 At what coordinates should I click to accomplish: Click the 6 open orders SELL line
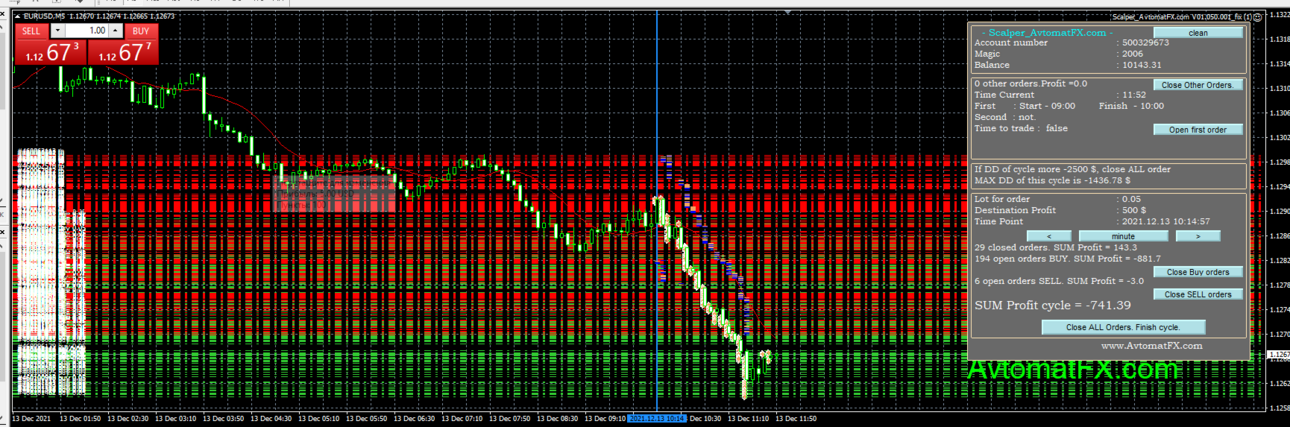[x=1060, y=281]
